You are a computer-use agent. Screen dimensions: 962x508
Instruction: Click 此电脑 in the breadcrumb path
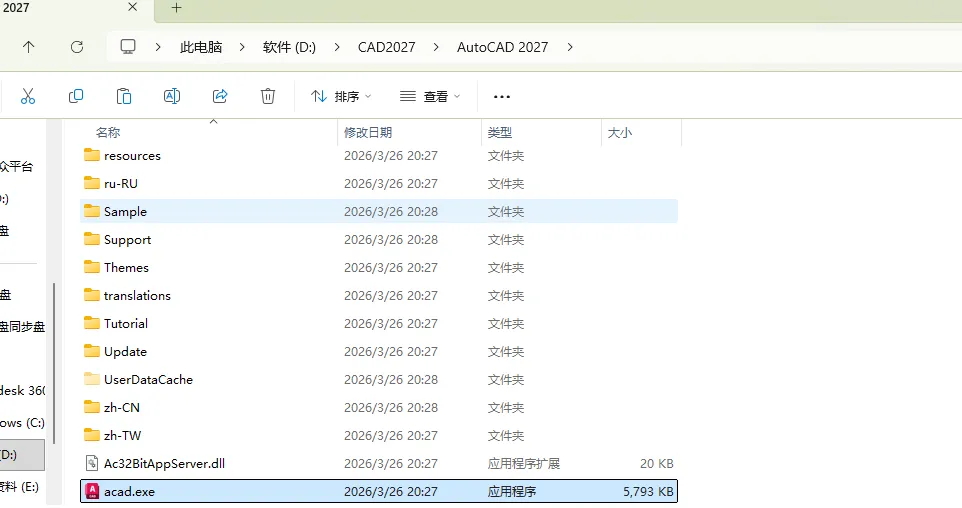point(201,47)
